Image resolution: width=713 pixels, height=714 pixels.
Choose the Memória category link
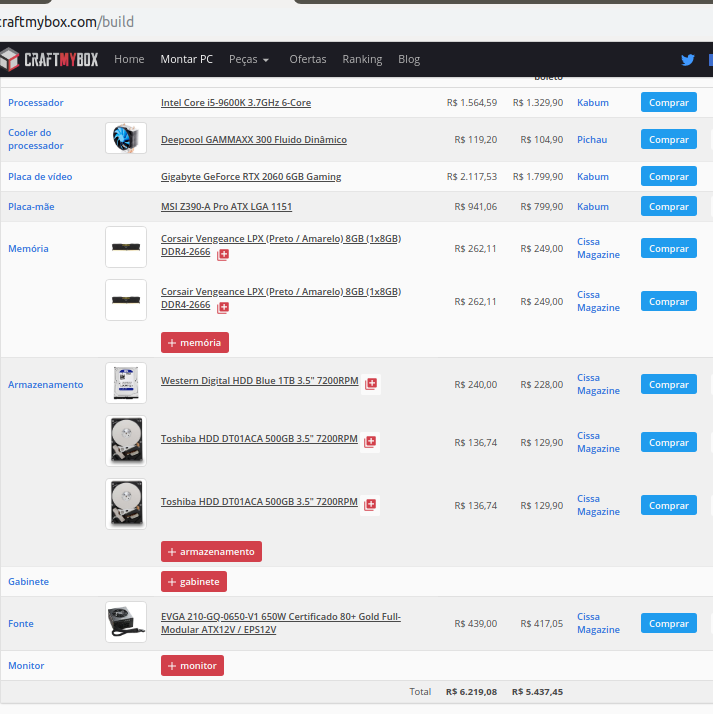pos(28,248)
